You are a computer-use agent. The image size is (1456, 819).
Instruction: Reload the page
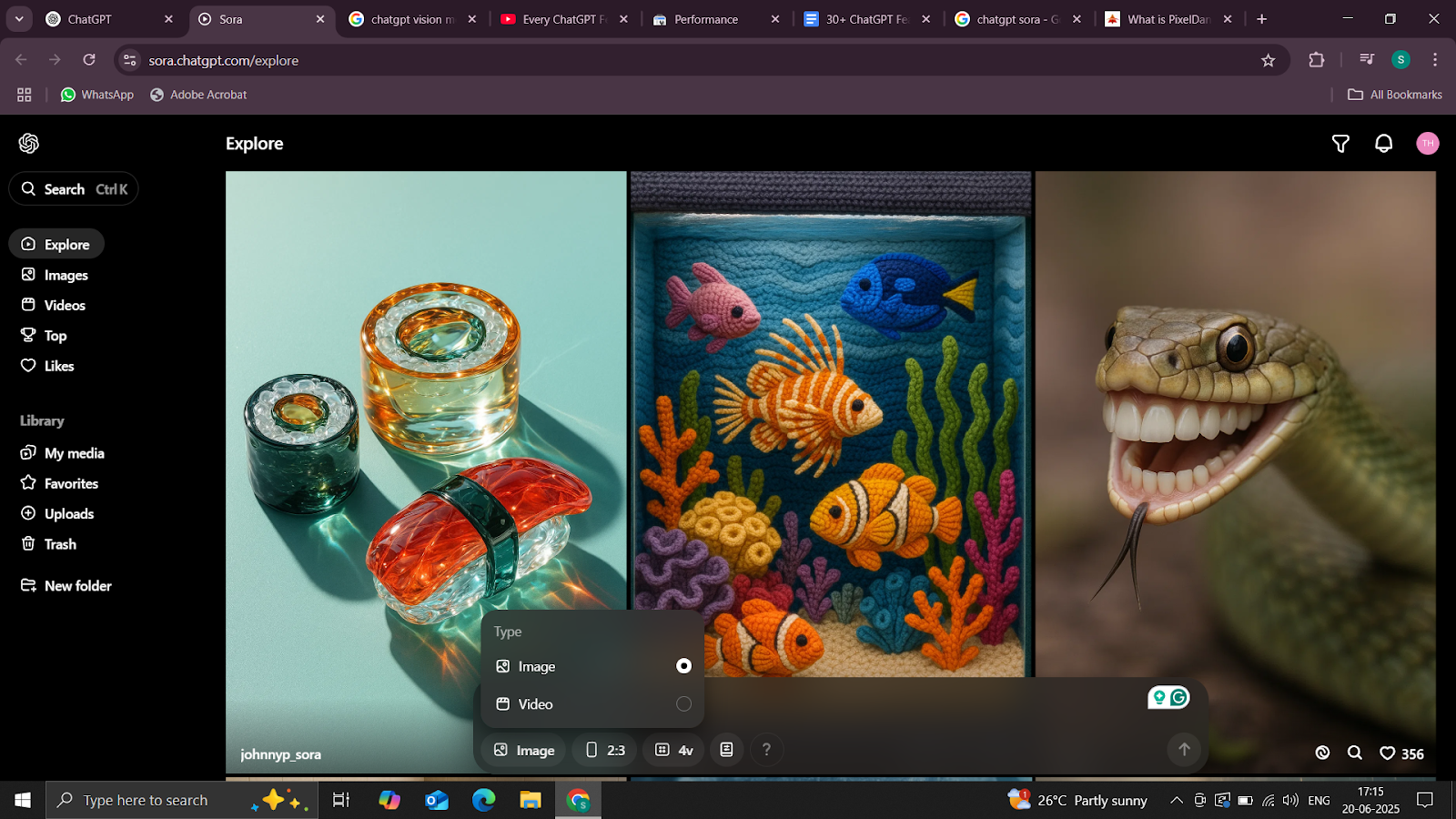click(x=89, y=60)
